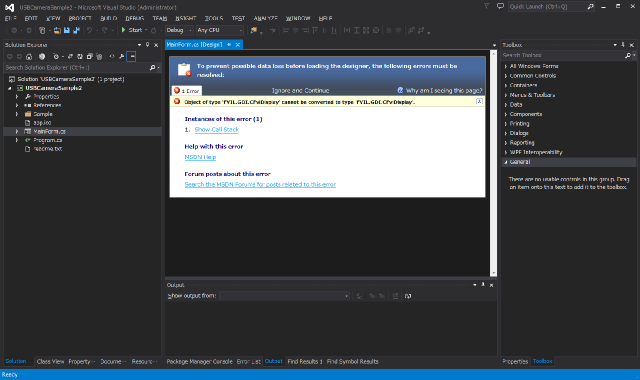Click the View Code icon in Solution Explorer

112,56
